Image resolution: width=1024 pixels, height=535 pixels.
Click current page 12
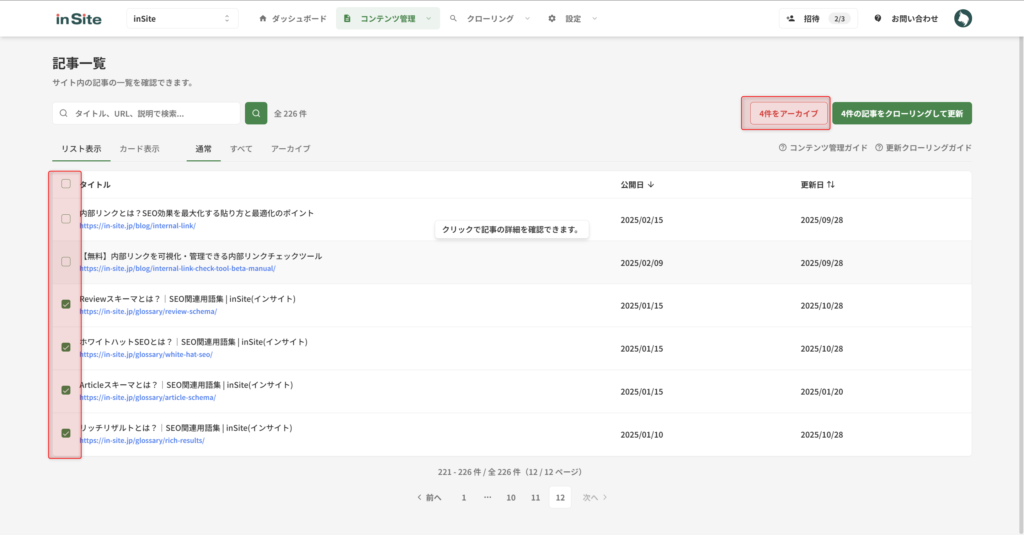coord(560,498)
